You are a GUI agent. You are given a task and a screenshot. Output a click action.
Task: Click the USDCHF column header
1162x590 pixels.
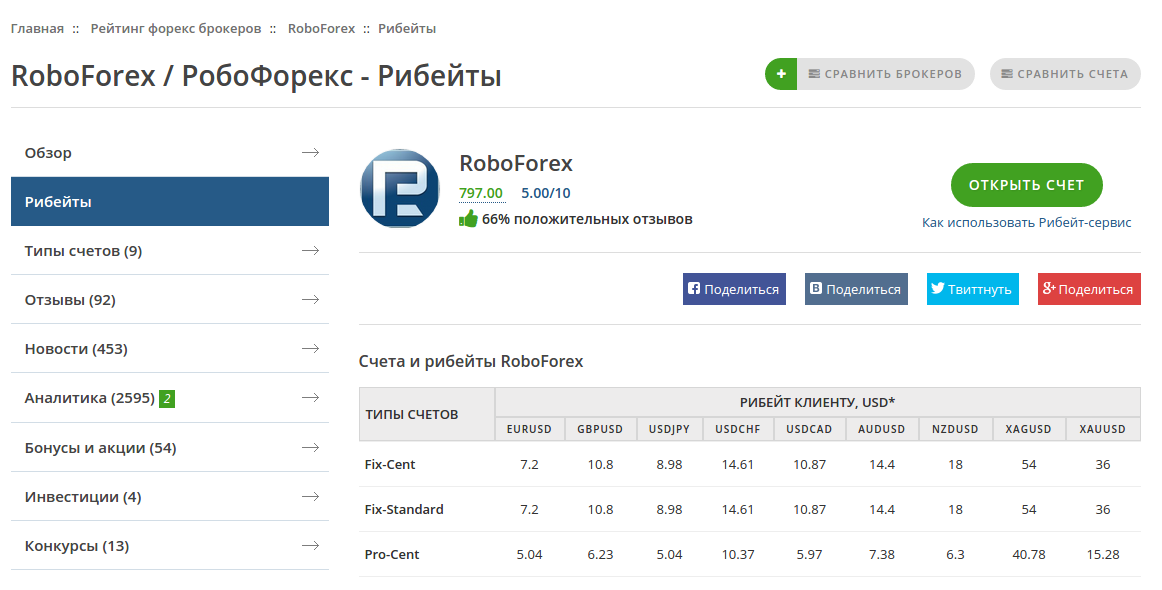(737, 429)
